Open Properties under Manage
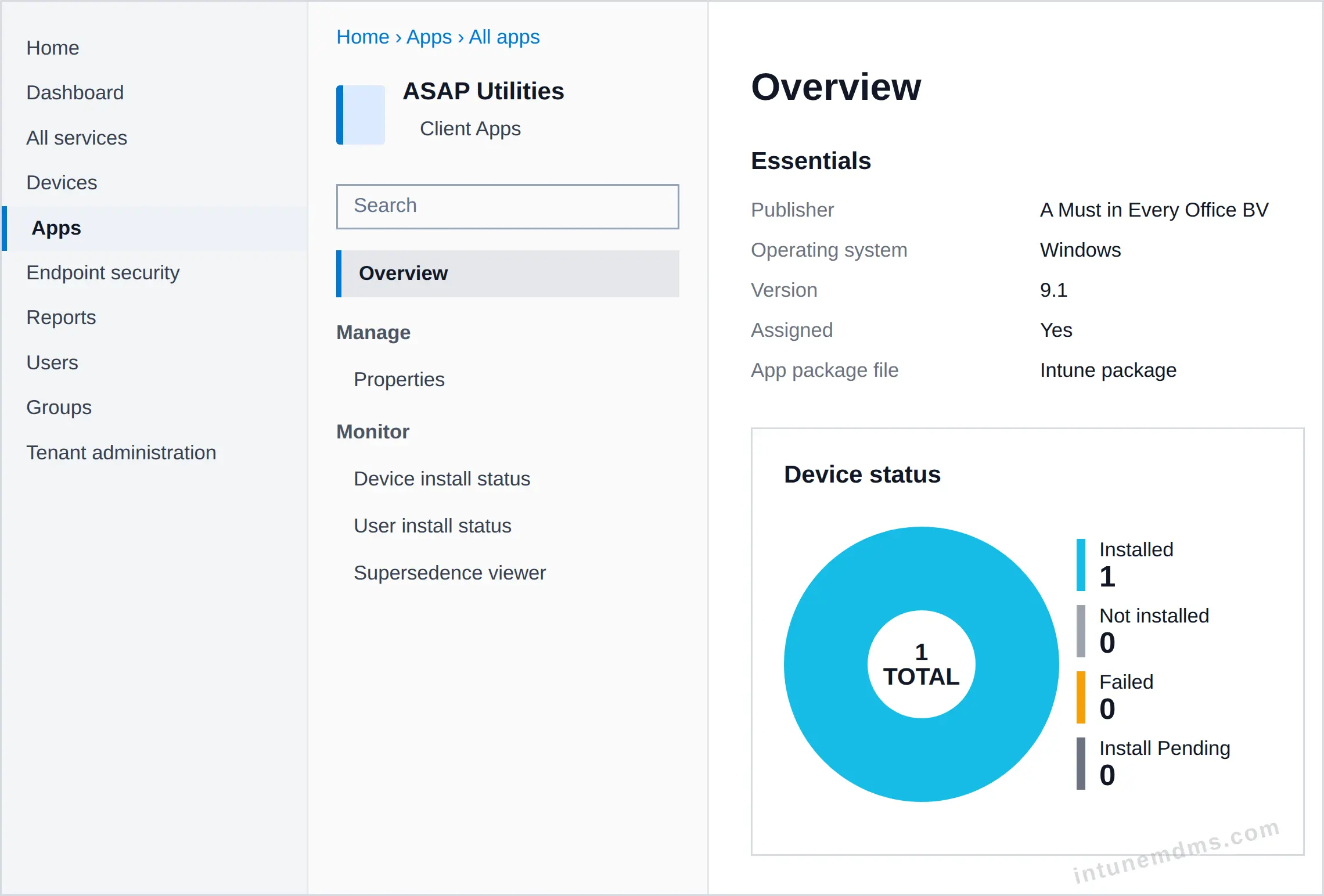Viewport: 1324px width, 896px height. click(399, 379)
